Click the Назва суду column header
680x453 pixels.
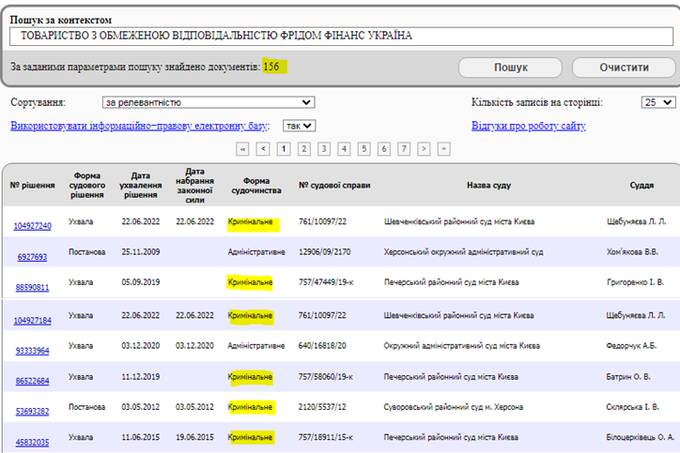tap(489, 186)
